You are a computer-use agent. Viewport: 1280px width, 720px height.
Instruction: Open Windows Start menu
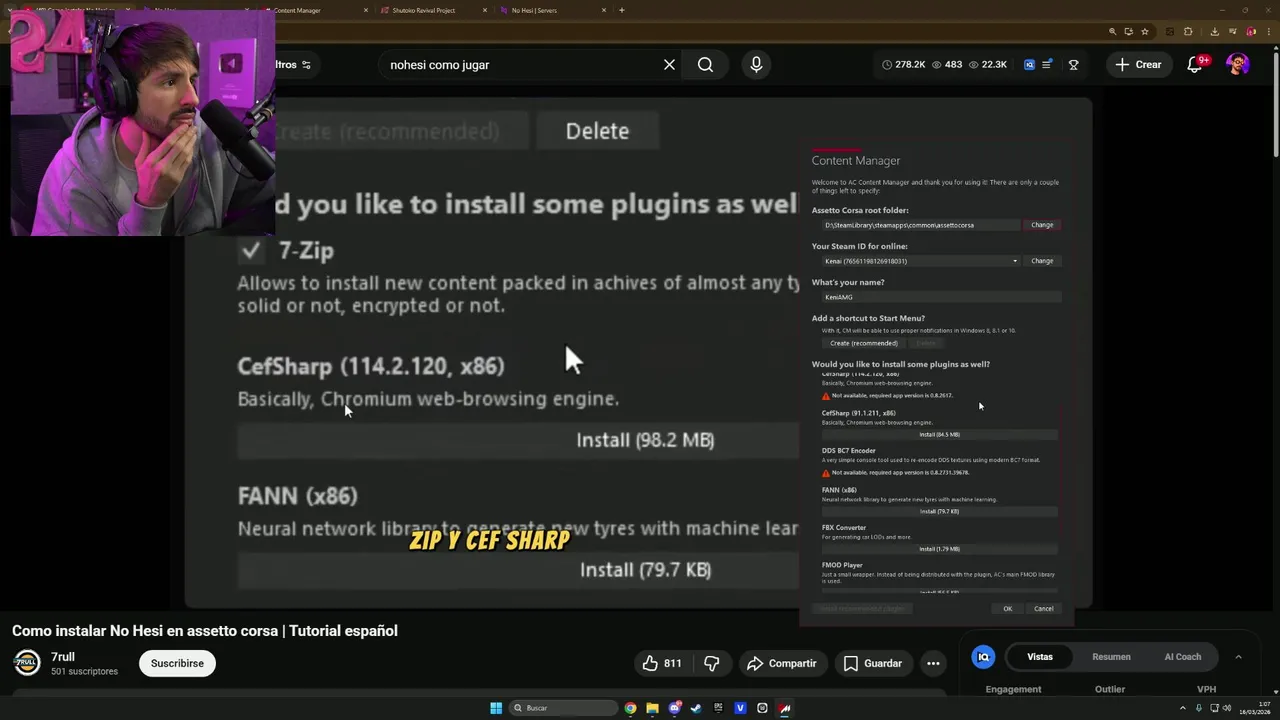coord(496,708)
